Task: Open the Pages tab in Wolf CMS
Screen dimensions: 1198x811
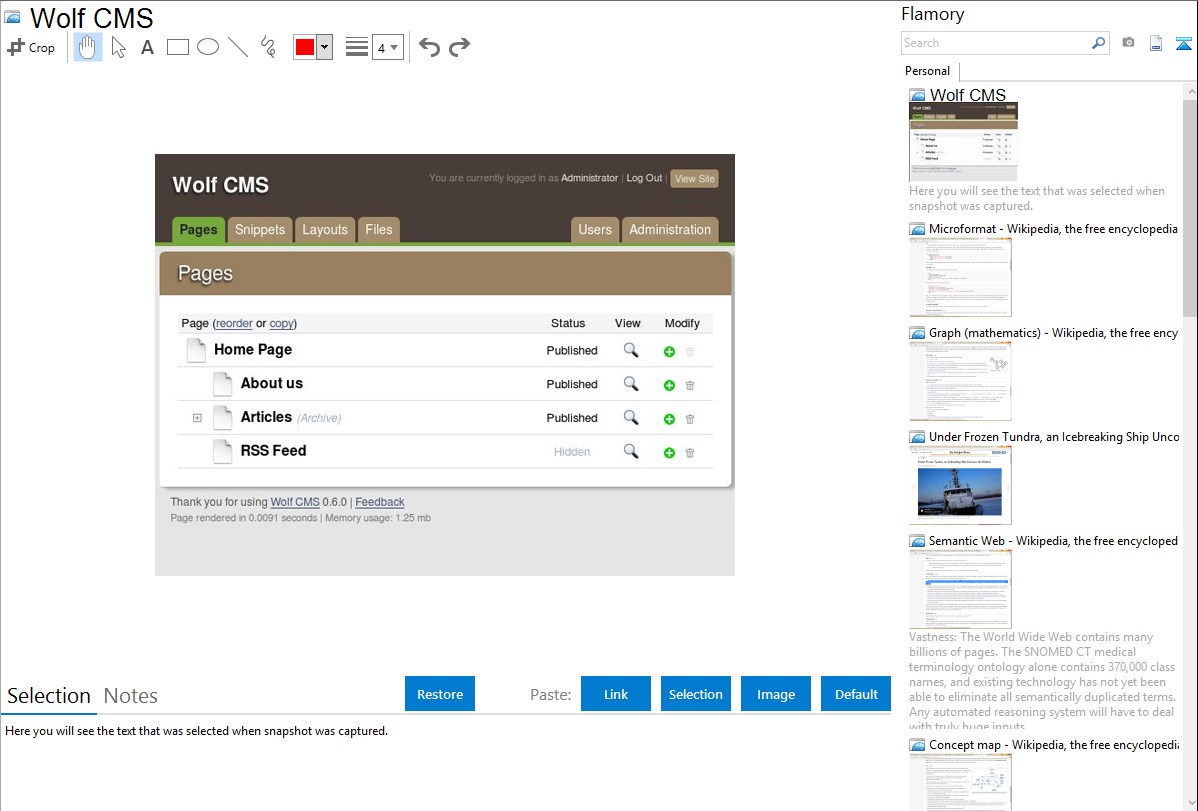Action: 199,229
